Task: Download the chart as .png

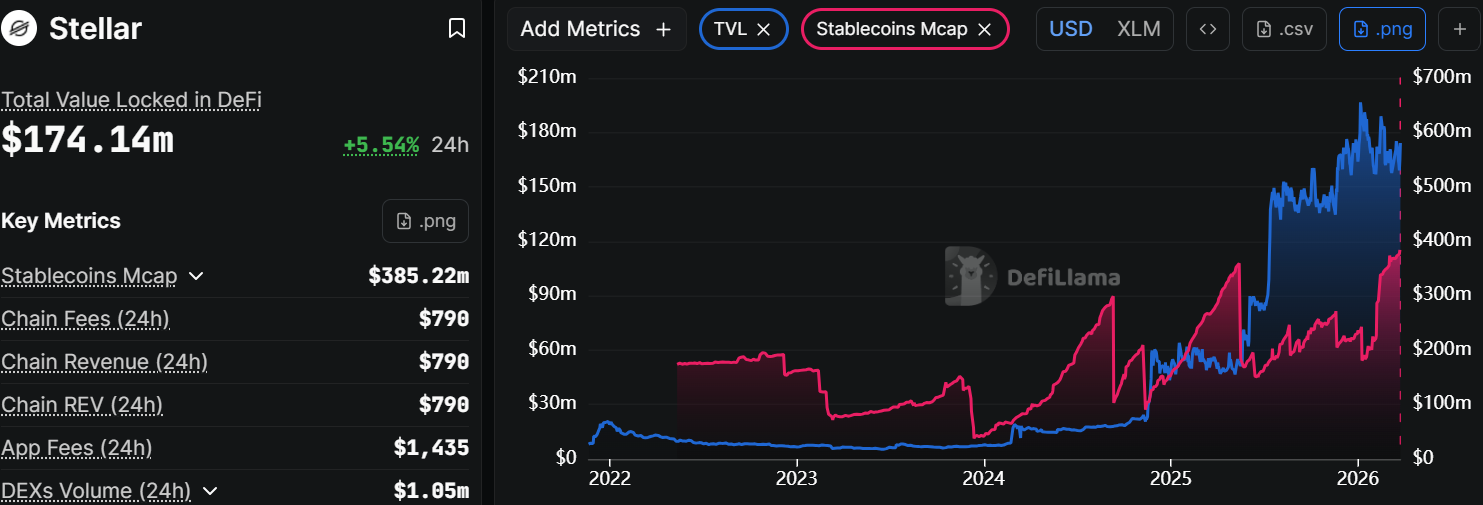Action: click(x=1382, y=29)
